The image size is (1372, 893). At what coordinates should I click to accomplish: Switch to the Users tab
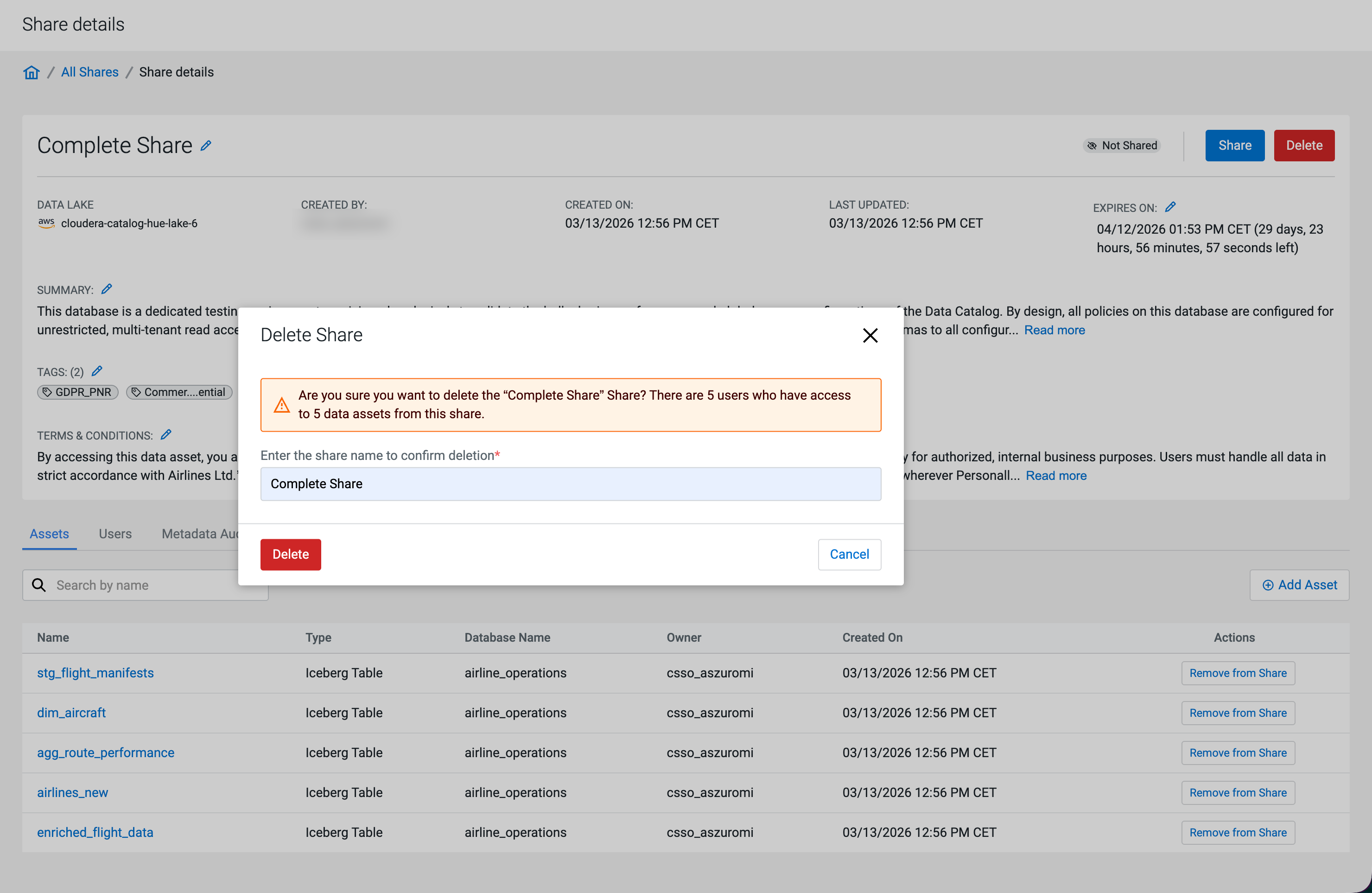[x=114, y=534]
